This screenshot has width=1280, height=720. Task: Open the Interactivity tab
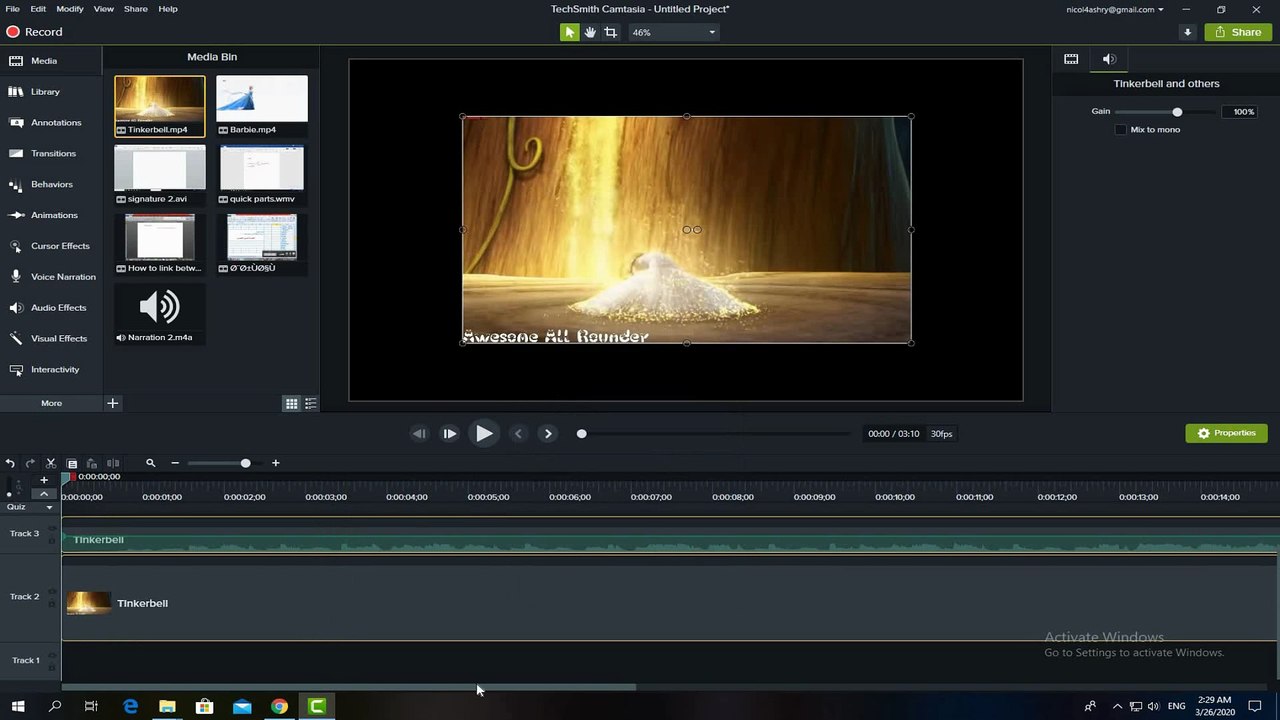51,370
